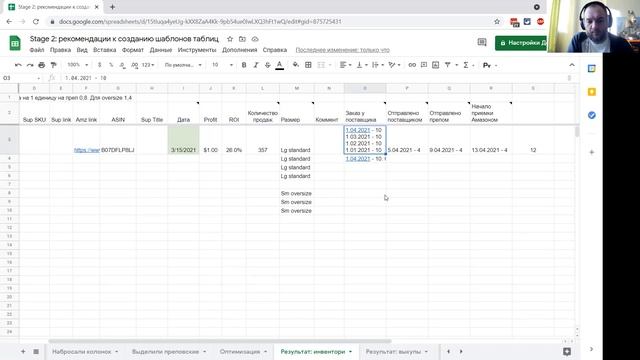Open the horizontal align options
The width and height of the screenshot is (640, 360).
click(345, 65)
